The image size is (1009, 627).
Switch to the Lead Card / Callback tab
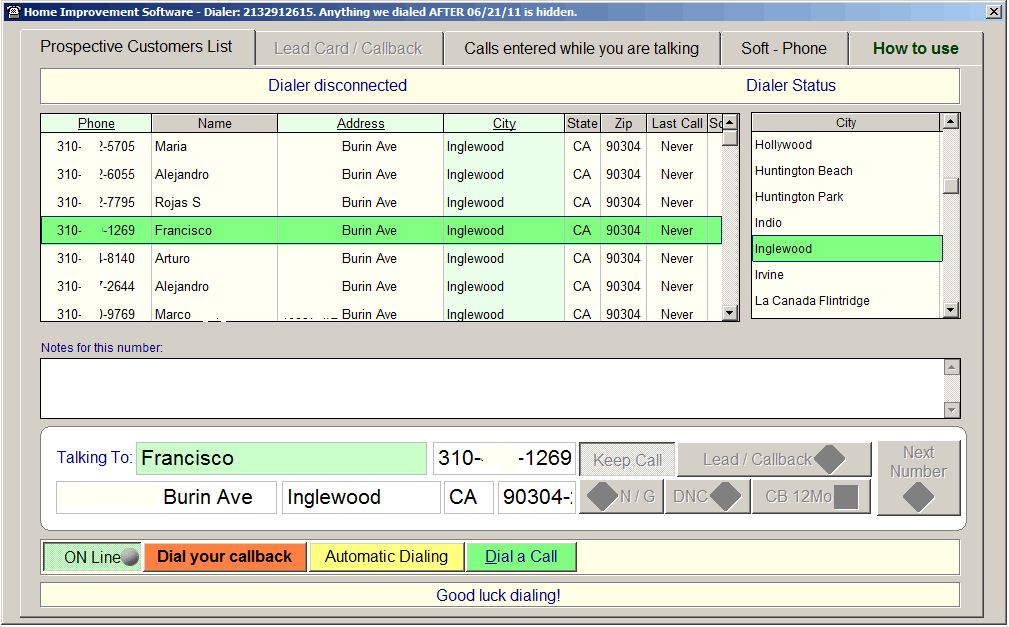pyautogui.click(x=348, y=48)
